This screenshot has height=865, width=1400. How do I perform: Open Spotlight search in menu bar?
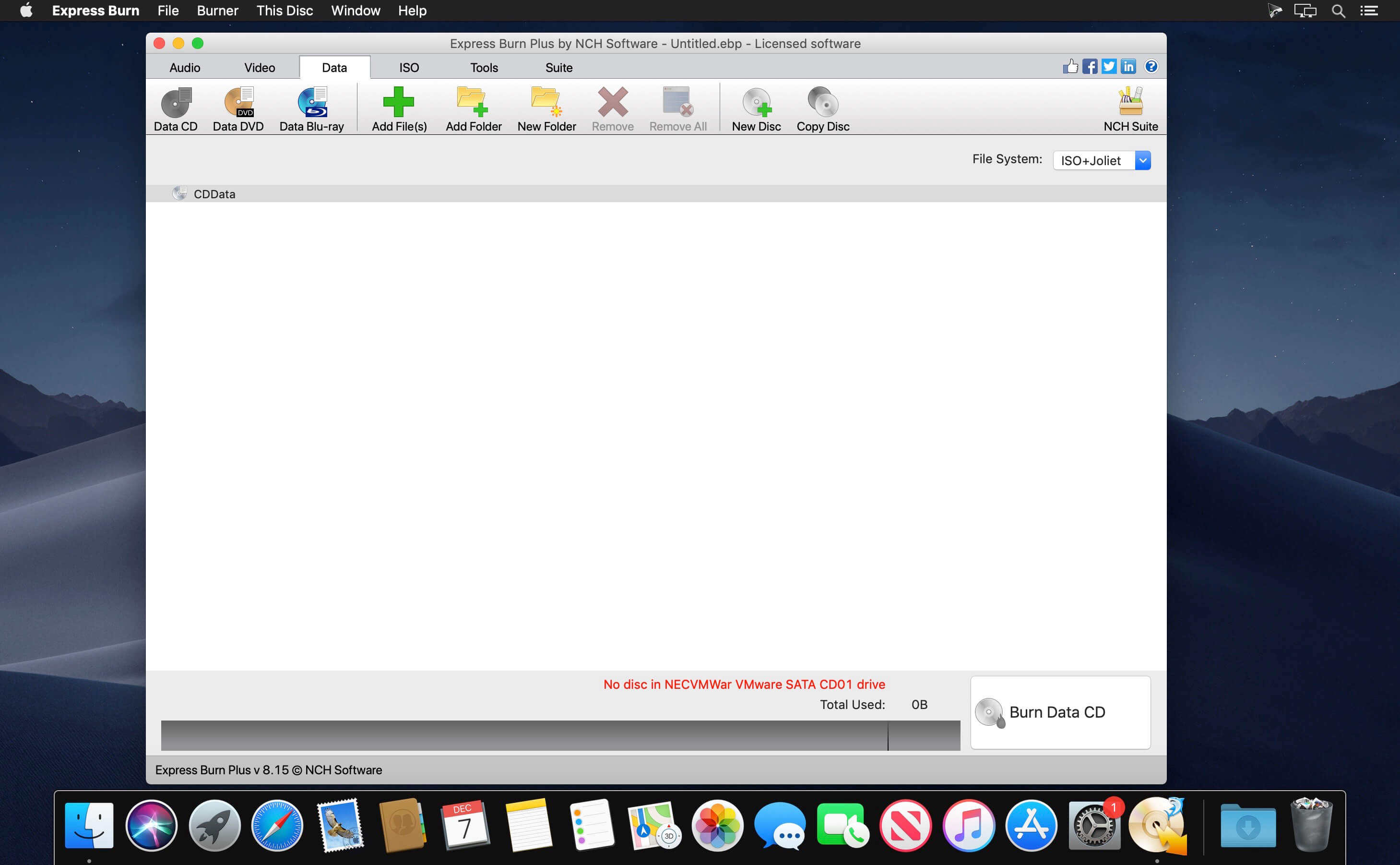tap(1338, 11)
